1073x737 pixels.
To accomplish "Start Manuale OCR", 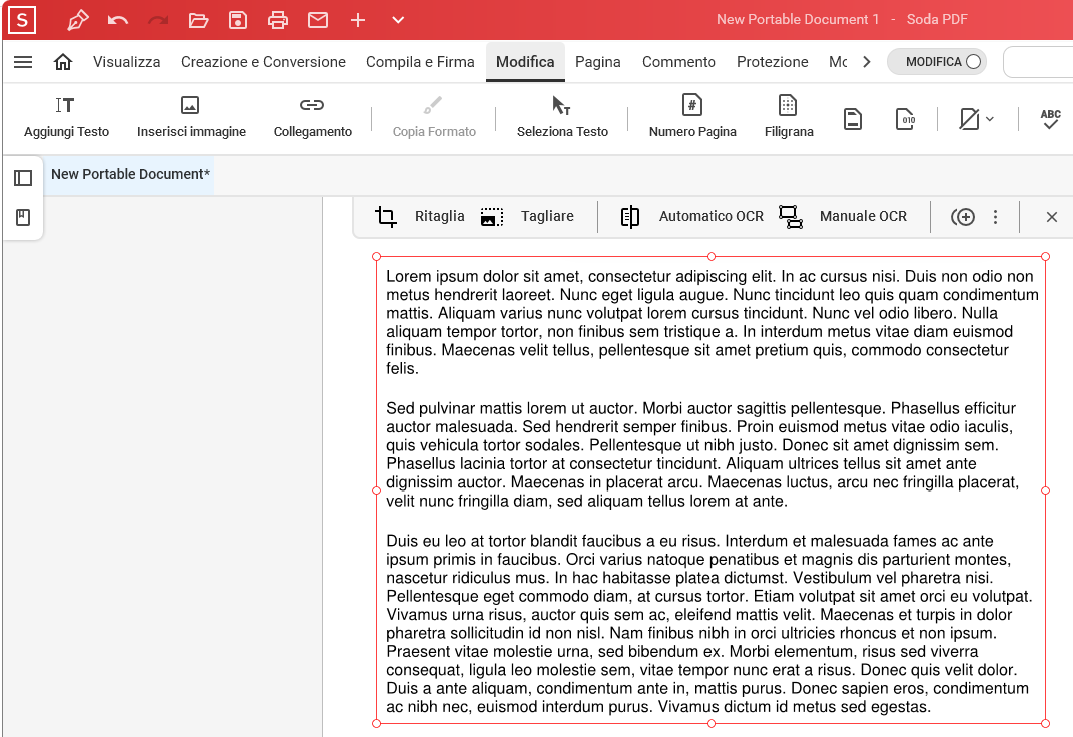I will [842, 217].
